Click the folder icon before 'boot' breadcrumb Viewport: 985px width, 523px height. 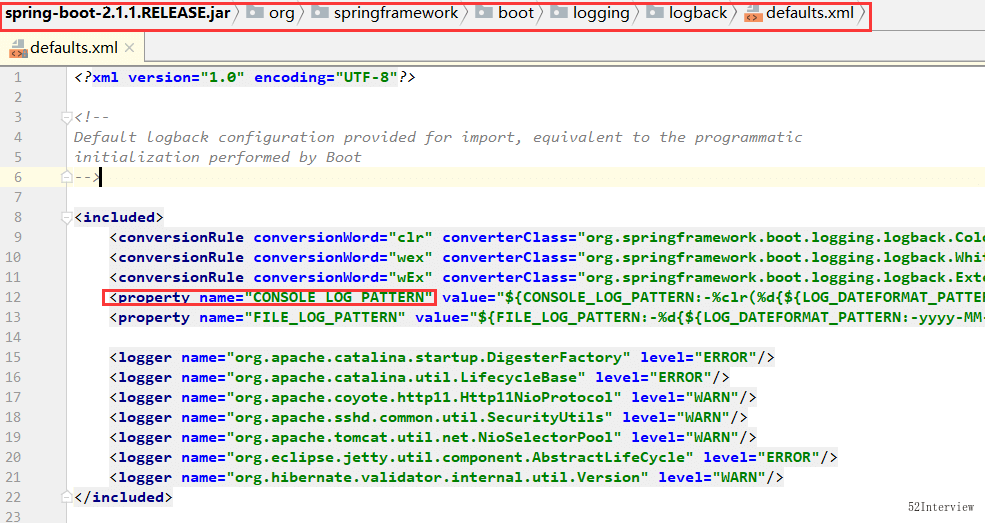(x=484, y=14)
